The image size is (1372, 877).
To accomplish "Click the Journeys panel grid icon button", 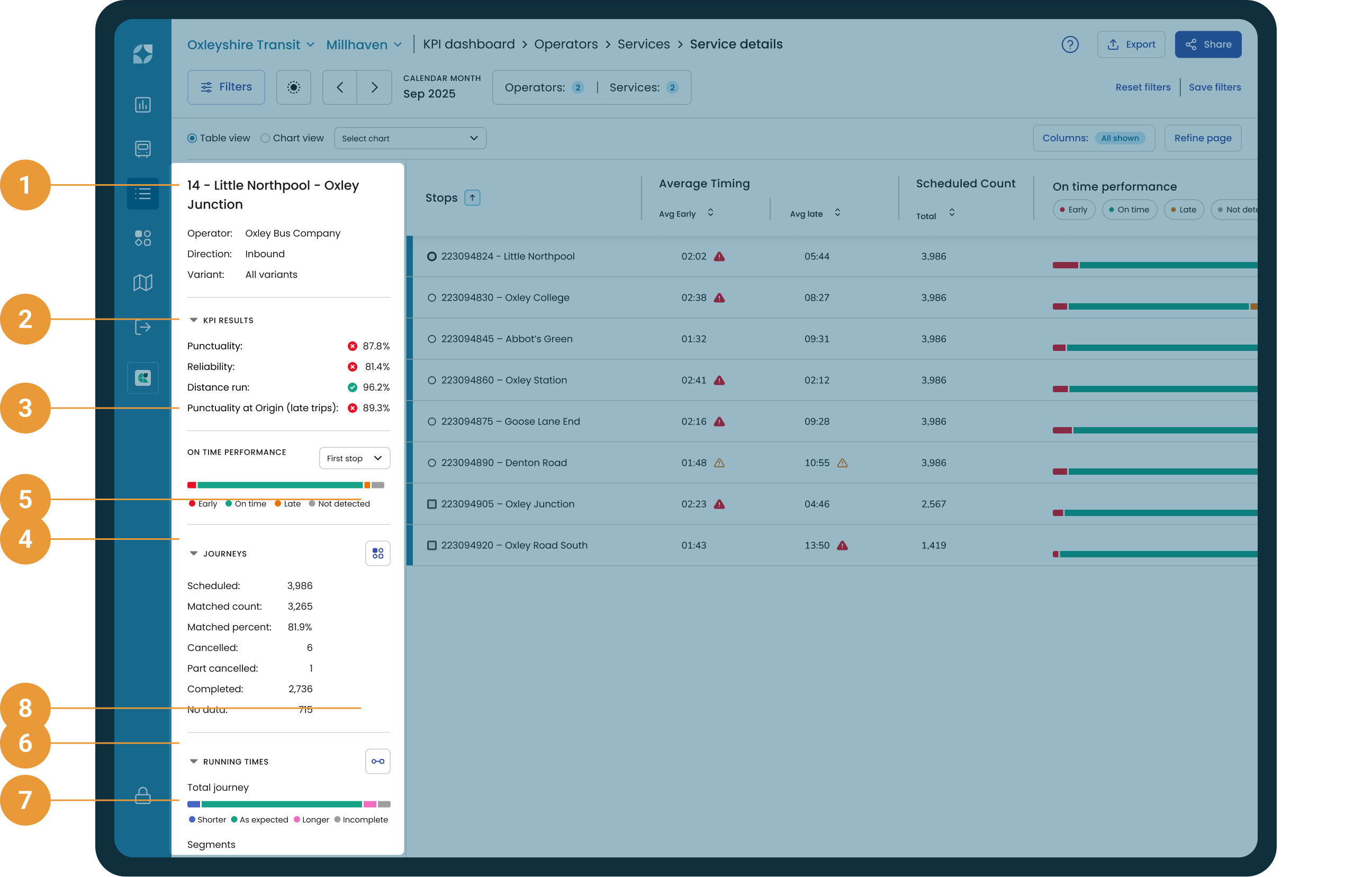I will (x=378, y=553).
